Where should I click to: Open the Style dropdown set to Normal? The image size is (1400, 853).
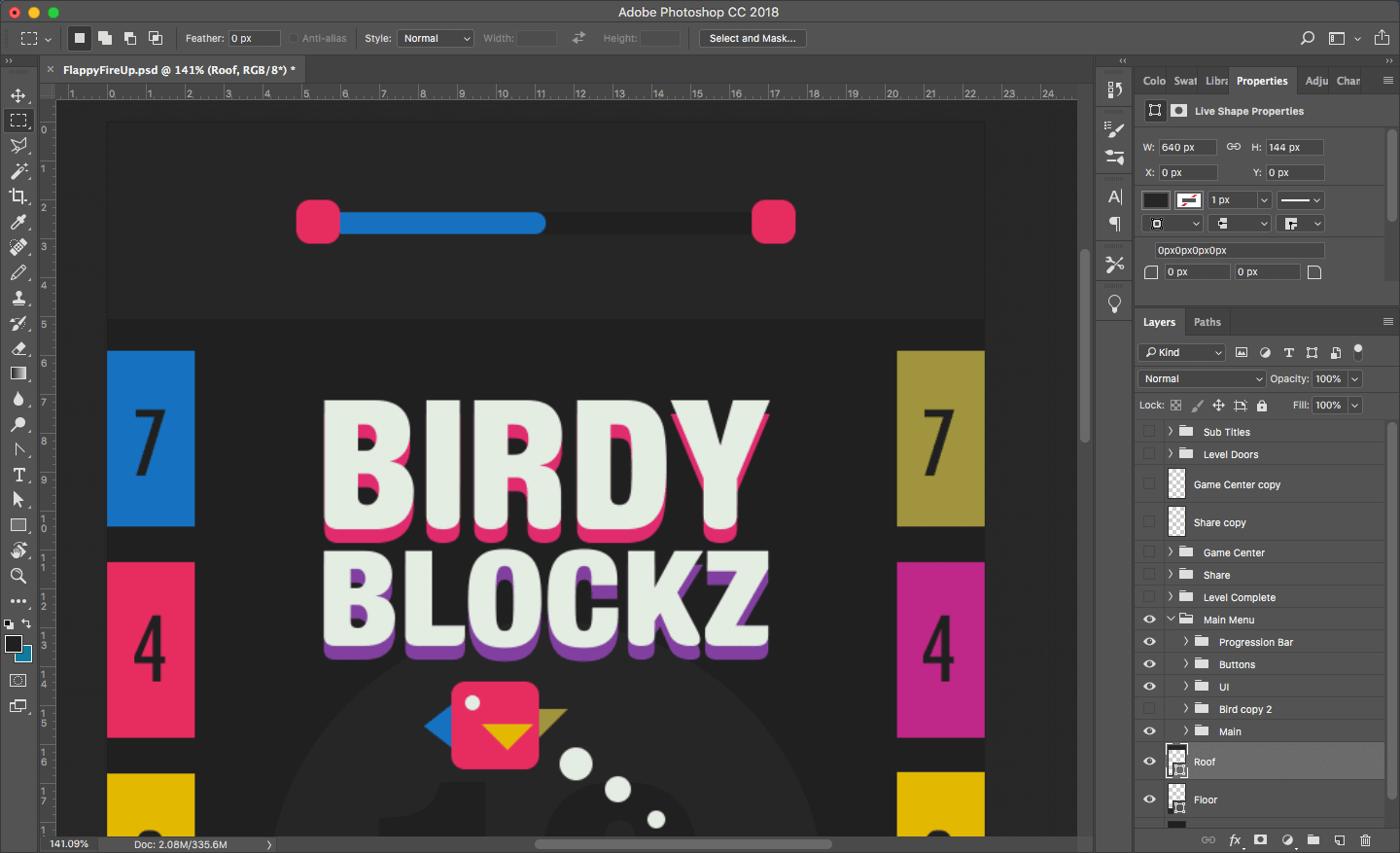click(436, 39)
